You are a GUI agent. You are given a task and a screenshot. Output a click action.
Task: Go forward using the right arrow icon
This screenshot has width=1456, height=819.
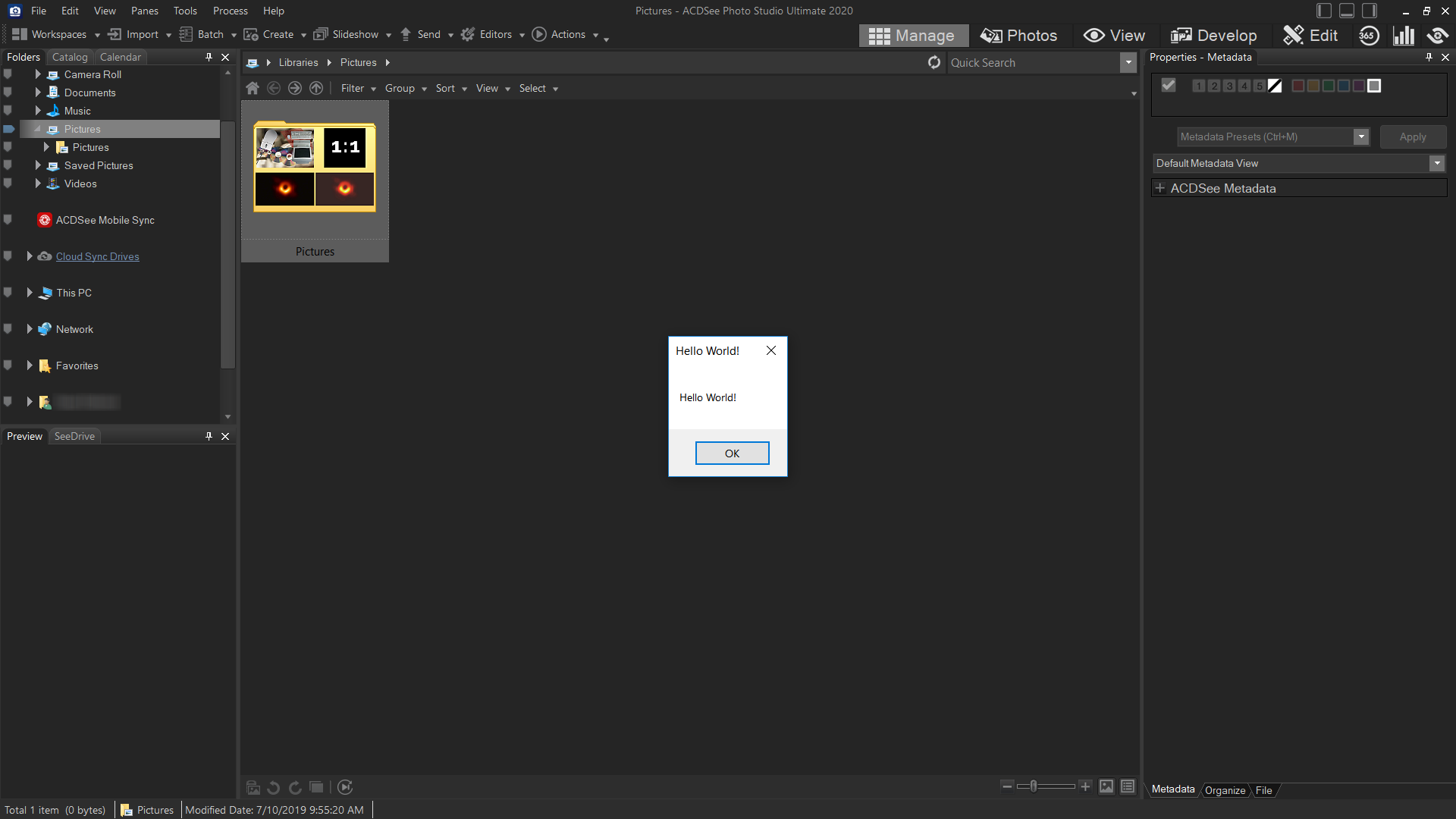pyautogui.click(x=295, y=89)
